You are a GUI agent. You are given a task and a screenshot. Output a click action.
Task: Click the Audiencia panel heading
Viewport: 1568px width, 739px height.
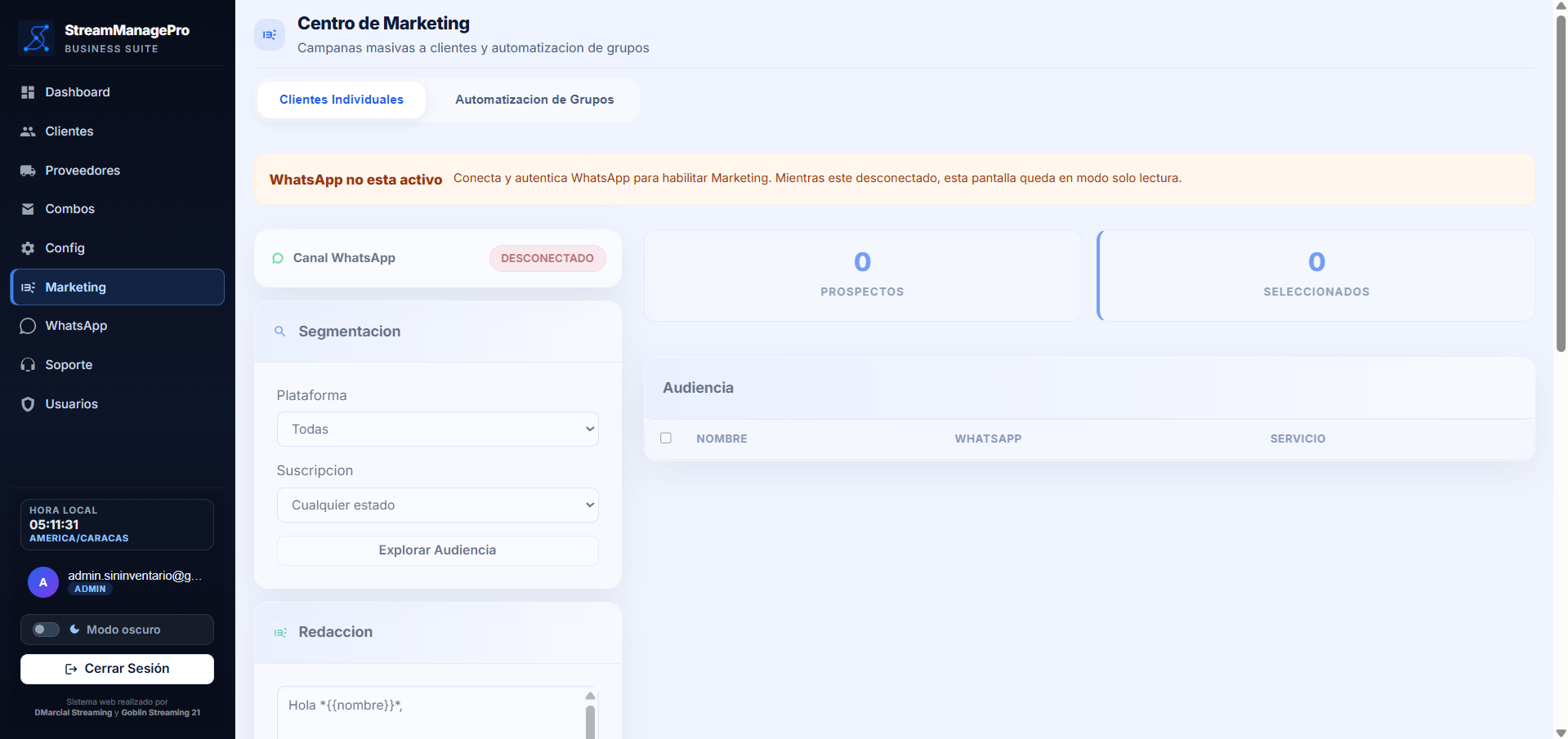click(x=698, y=388)
